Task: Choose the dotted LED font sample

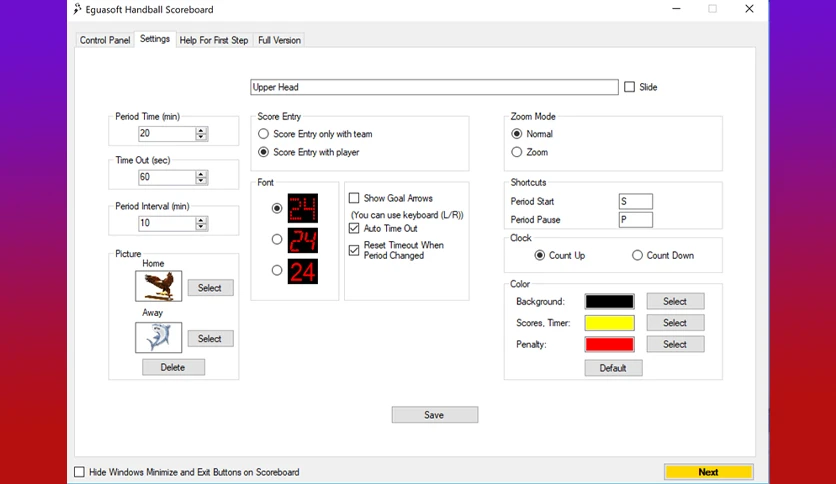Action: 303,208
